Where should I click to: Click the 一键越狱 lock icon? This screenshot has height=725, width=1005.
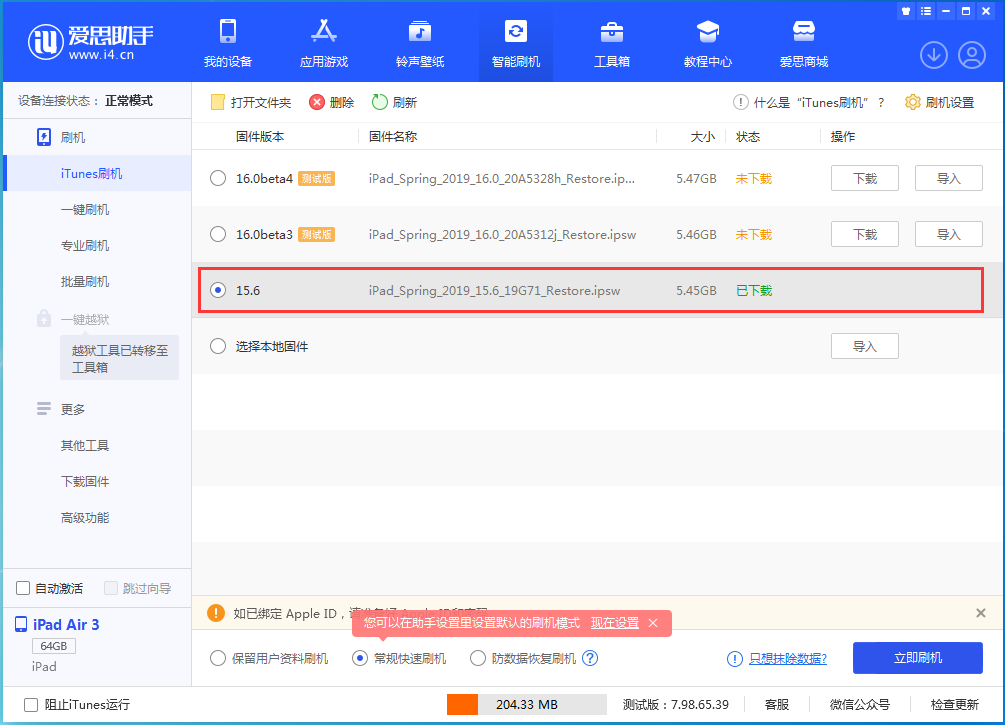pyautogui.click(x=44, y=318)
